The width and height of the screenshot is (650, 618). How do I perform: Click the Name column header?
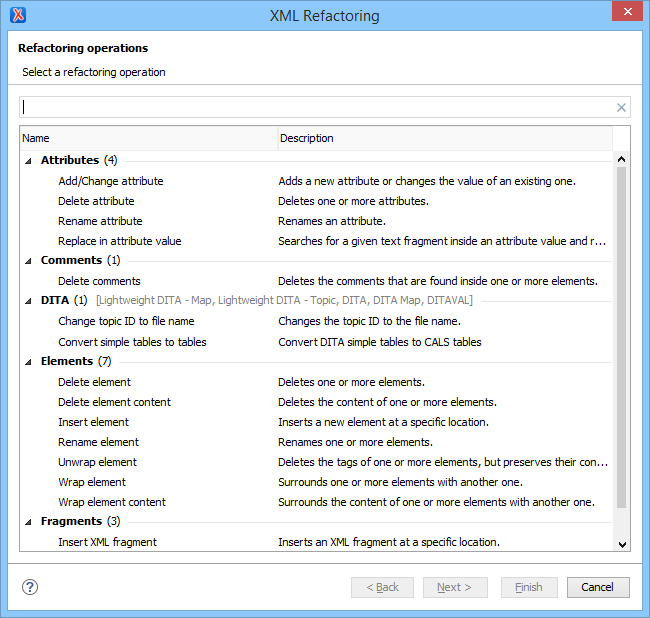tap(148, 138)
